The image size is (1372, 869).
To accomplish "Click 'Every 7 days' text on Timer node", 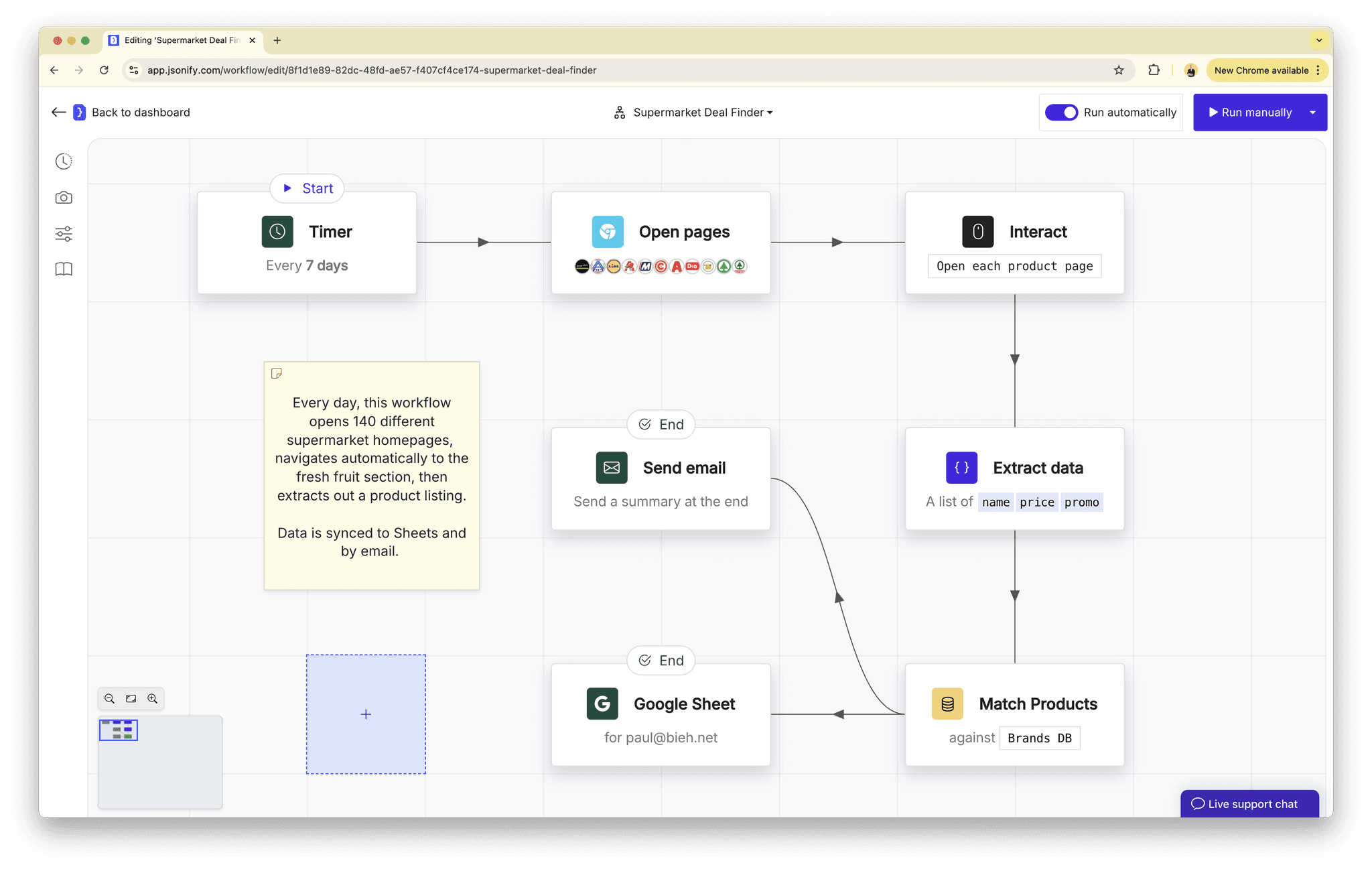I will point(307,265).
